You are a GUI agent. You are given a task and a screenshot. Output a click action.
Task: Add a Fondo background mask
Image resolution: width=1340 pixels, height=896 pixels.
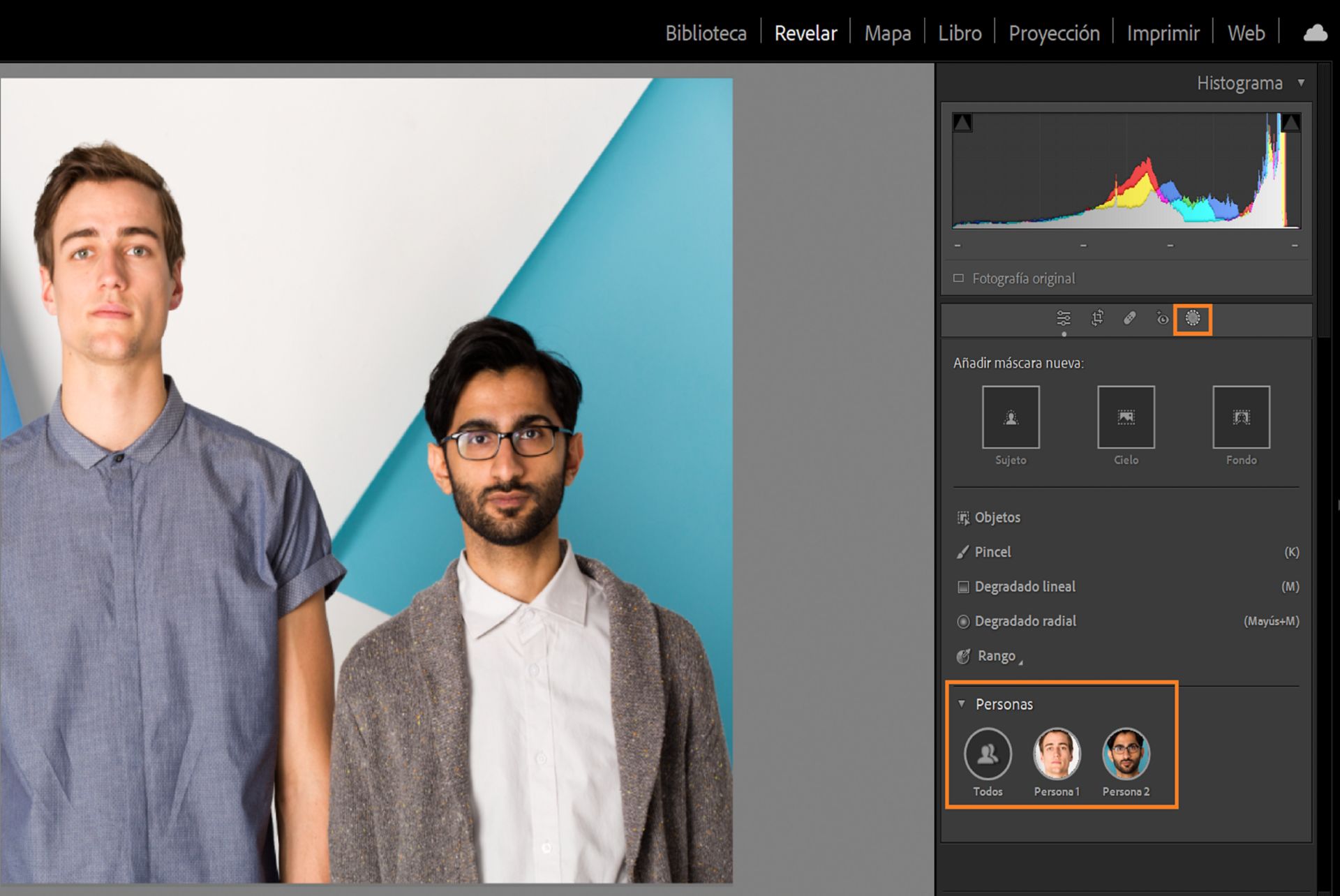pyautogui.click(x=1241, y=417)
